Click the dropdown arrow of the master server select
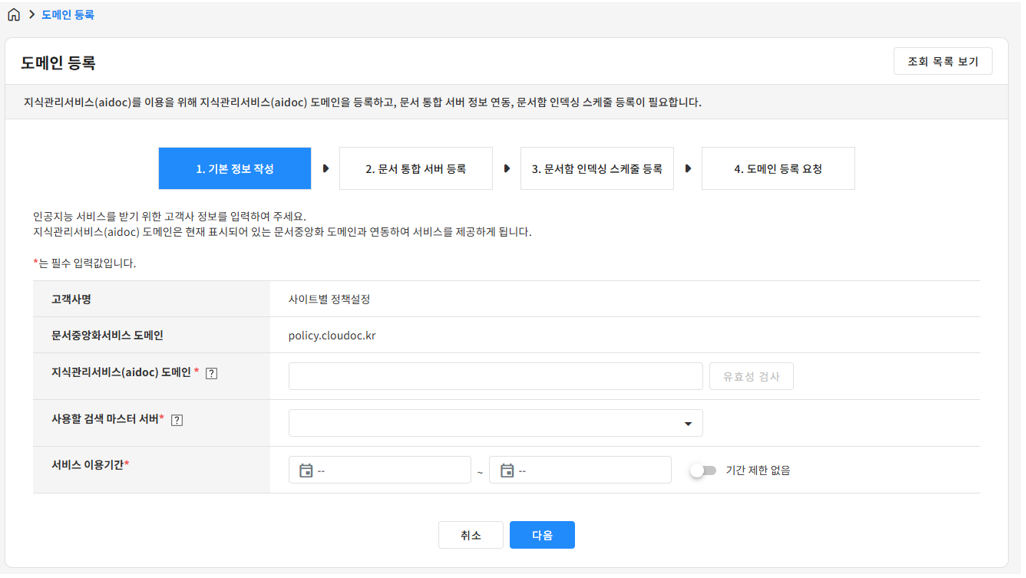This screenshot has height=578, width=1026. pyautogui.click(x=688, y=424)
